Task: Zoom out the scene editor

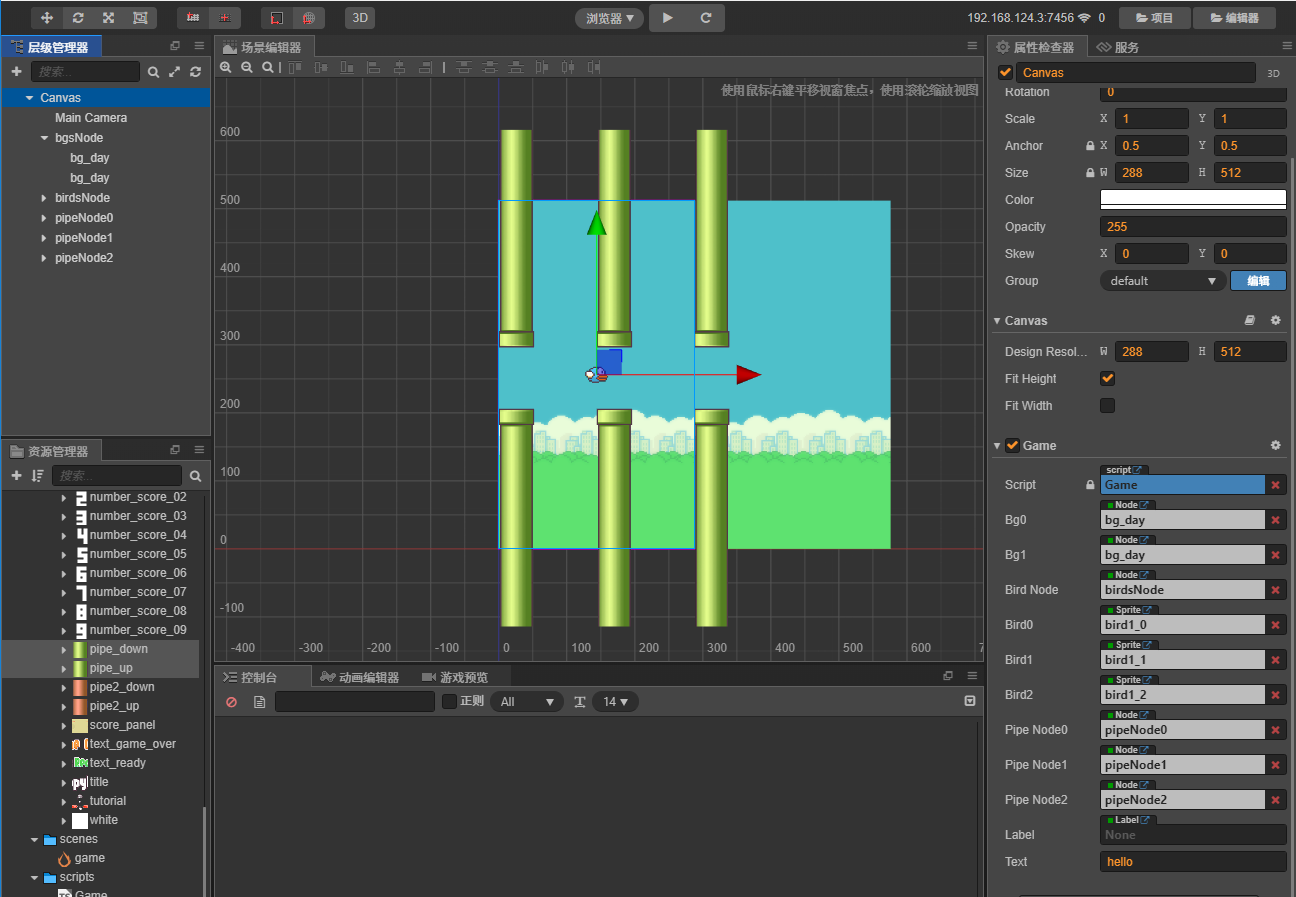Action: tap(247, 67)
